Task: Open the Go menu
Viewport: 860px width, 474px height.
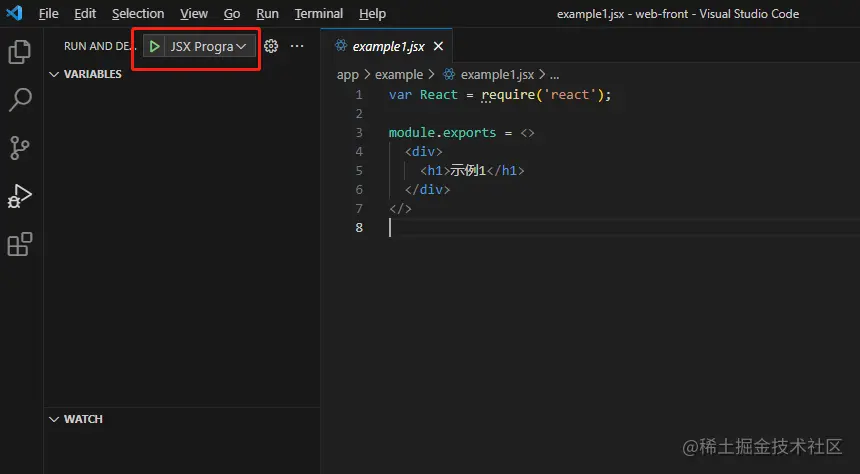Action: [x=232, y=14]
